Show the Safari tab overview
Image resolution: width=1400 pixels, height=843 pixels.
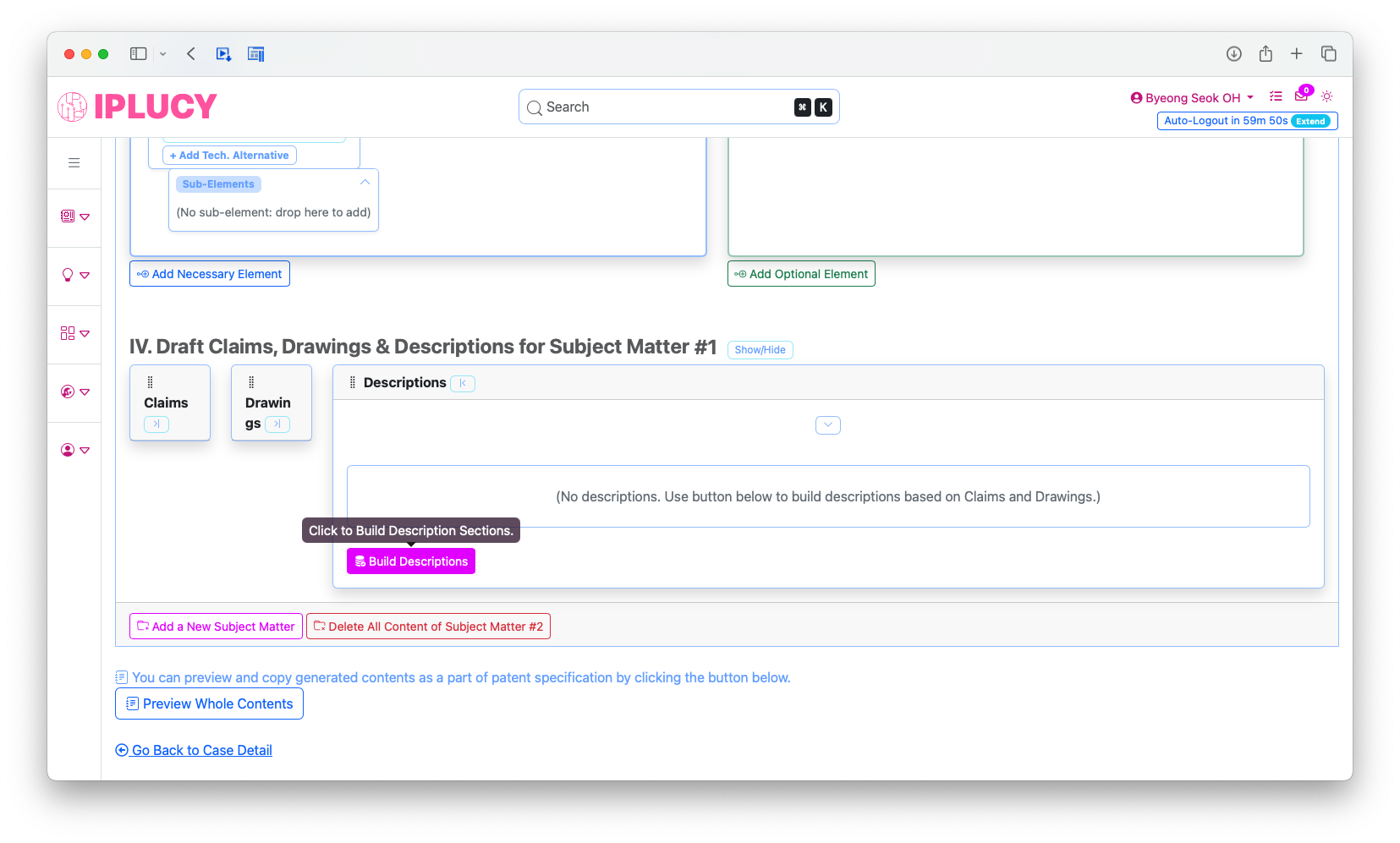pyautogui.click(x=1329, y=54)
